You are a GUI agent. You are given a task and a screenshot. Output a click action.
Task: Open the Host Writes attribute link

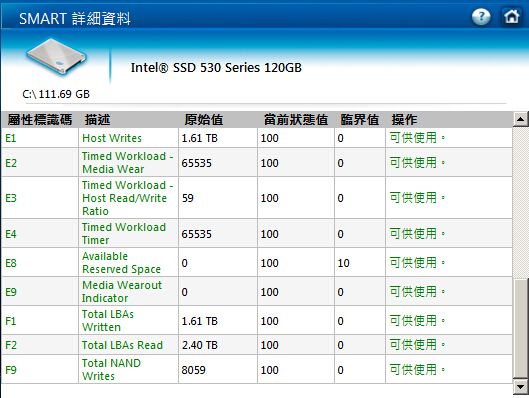coord(112,138)
